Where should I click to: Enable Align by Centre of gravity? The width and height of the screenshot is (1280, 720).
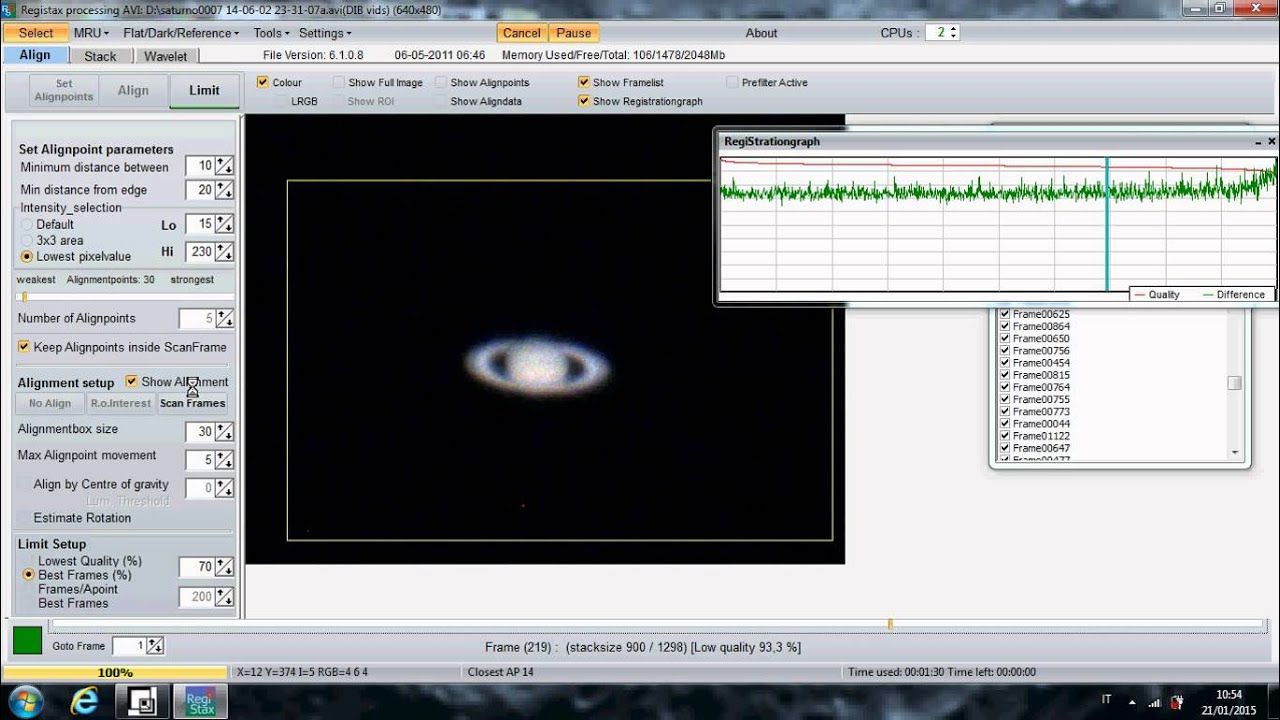click(x=24, y=485)
